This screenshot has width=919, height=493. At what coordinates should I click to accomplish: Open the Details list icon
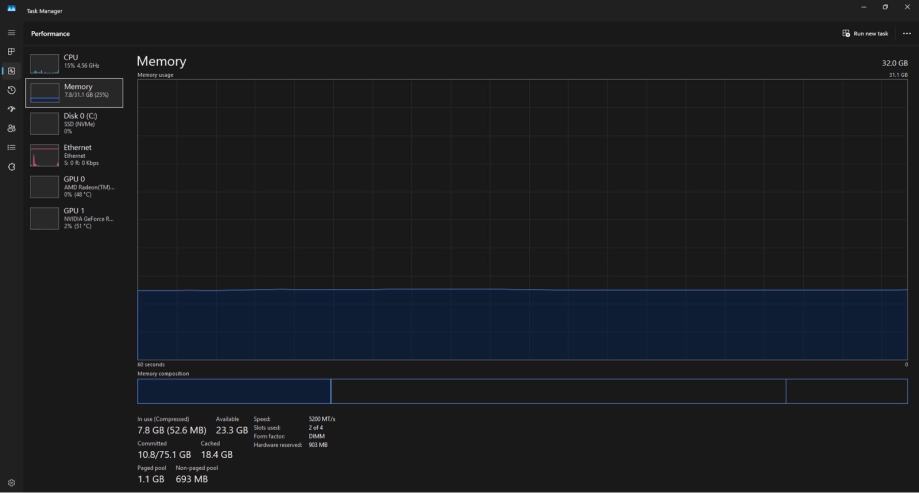(x=11, y=148)
